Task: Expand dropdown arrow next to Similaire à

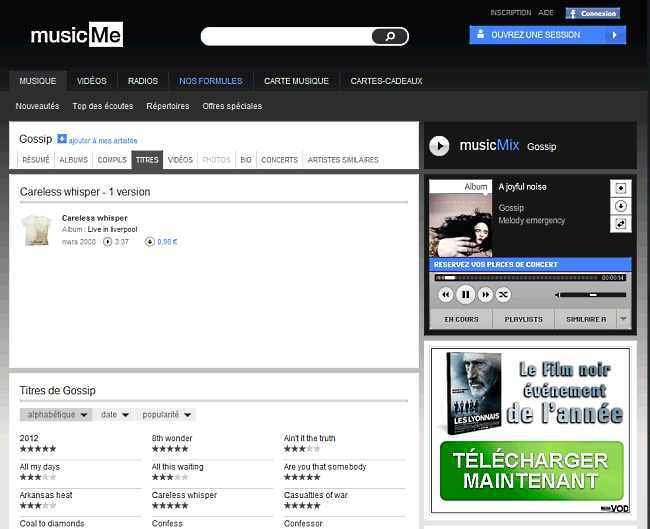Action: pyautogui.click(x=623, y=319)
